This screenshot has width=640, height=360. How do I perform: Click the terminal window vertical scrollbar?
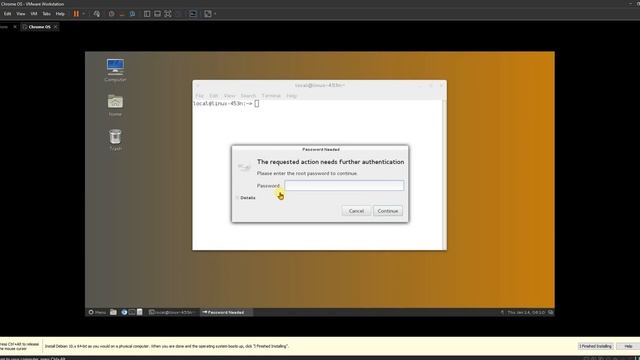click(x=444, y=175)
